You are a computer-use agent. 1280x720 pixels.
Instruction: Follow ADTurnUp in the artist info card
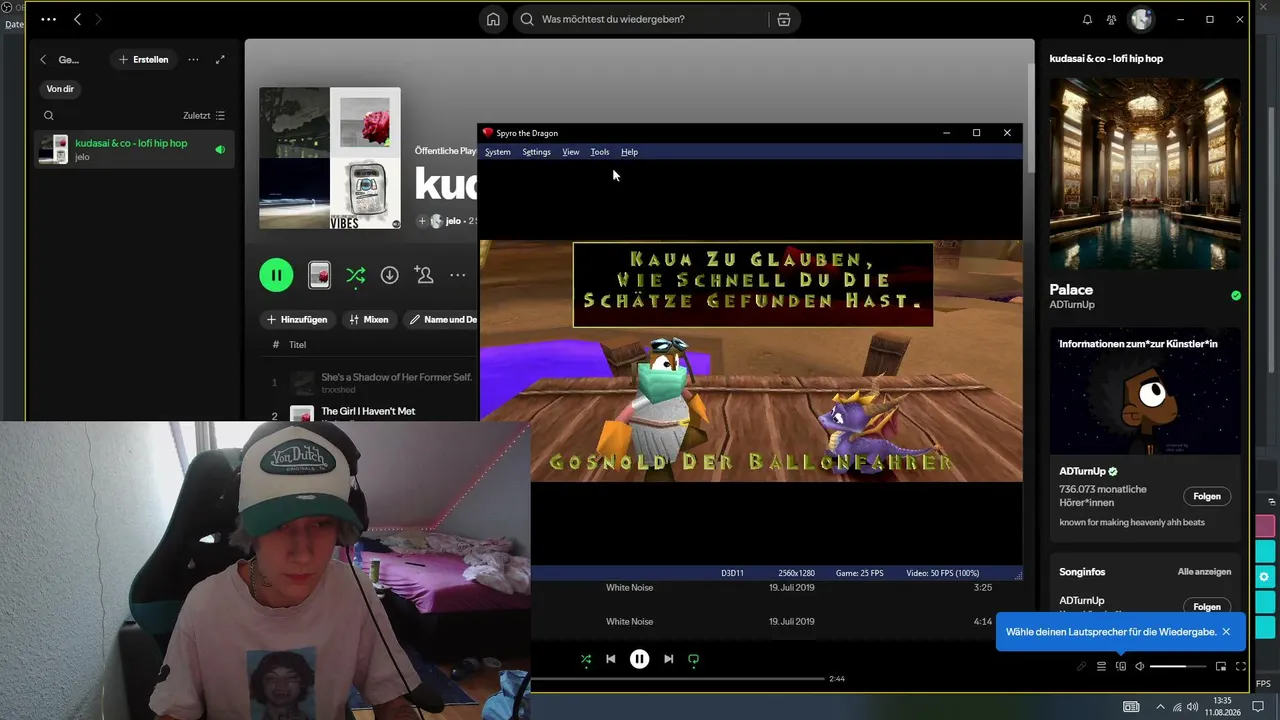point(1207,496)
